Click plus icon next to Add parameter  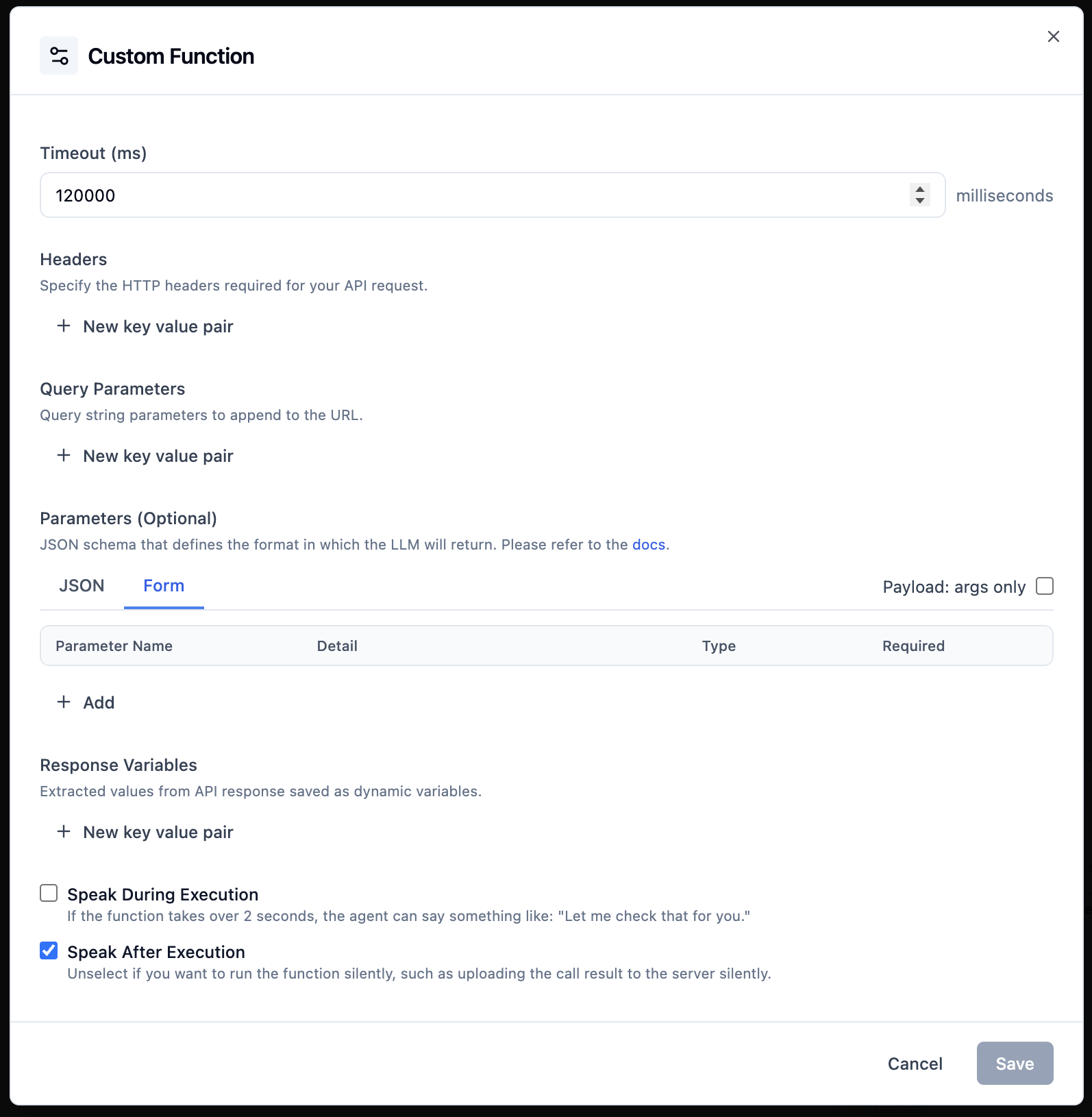pyautogui.click(x=64, y=702)
